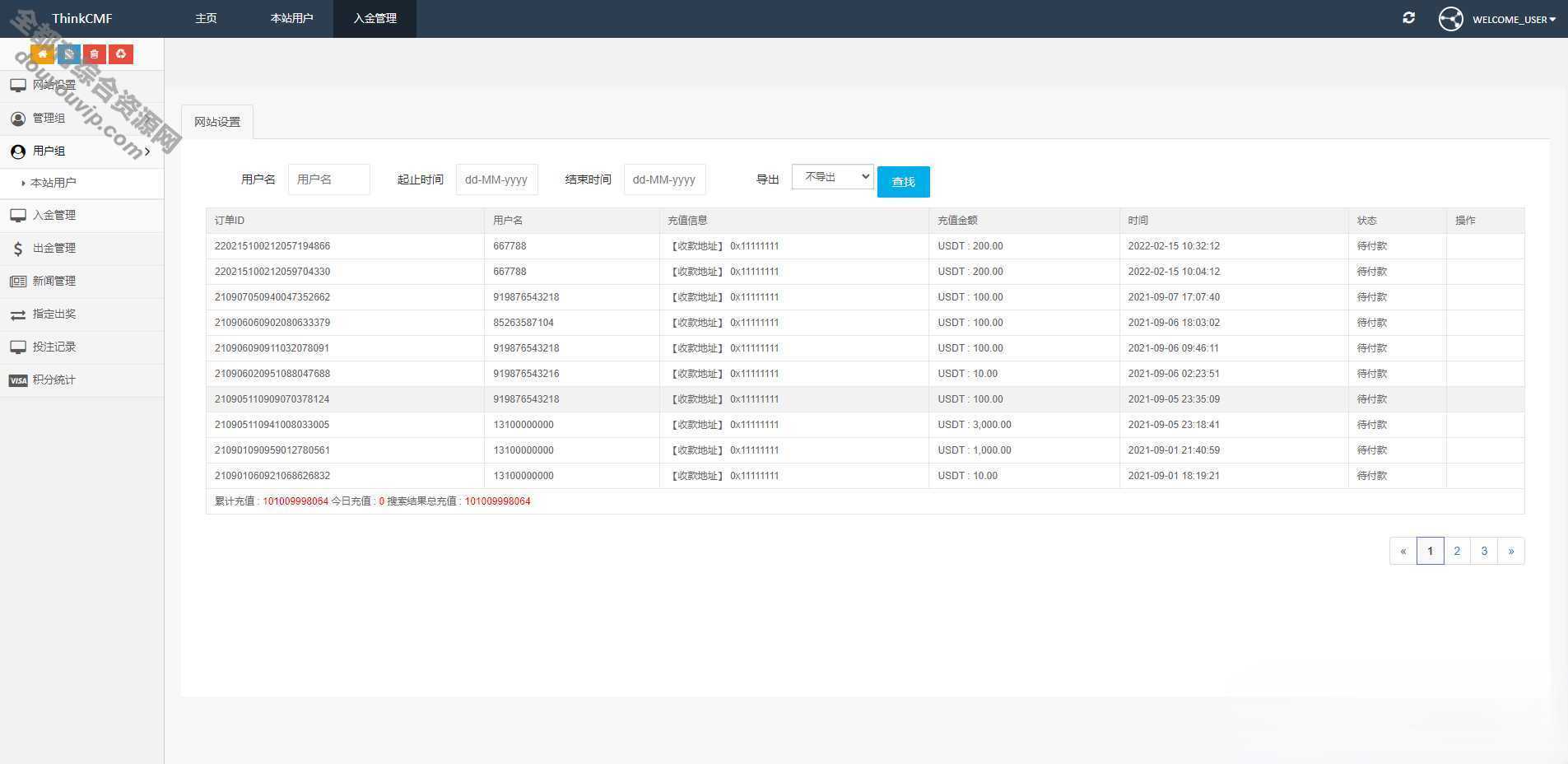Switch to the 本站用户 top tab
The height and width of the screenshot is (764, 1568).
pyautogui.click(x=291, y=18)
